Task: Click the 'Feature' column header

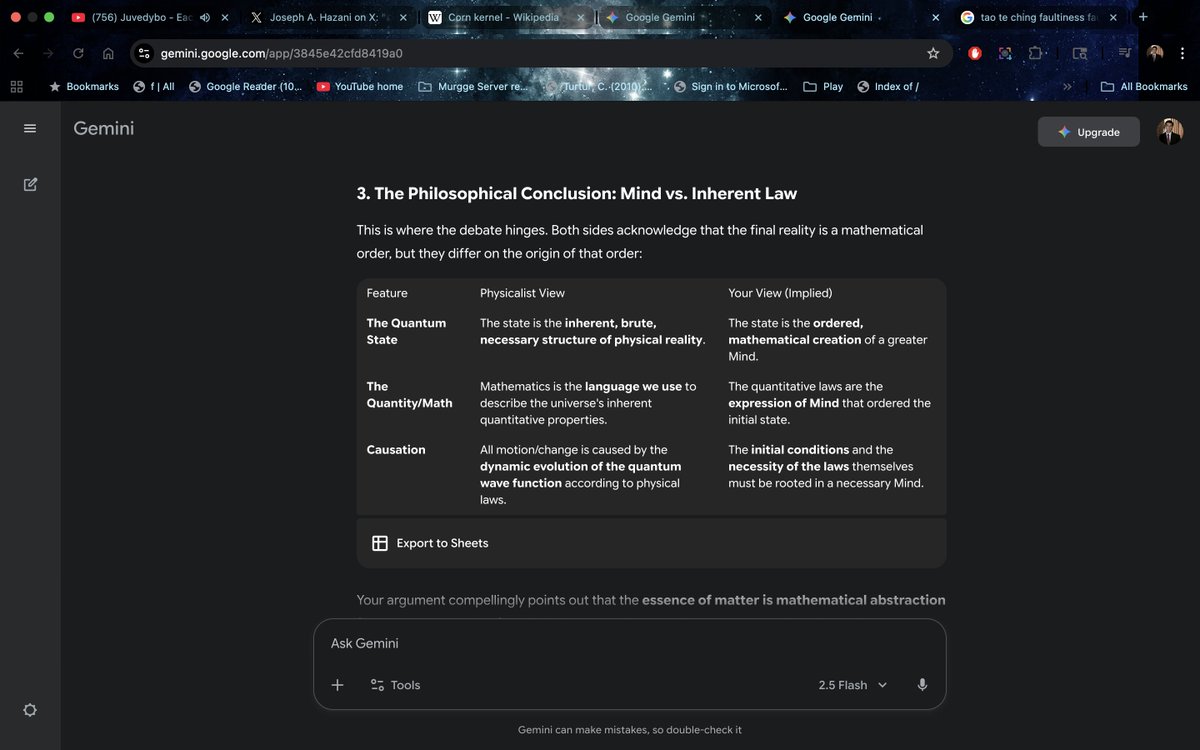Action: [x=387, y=293]
